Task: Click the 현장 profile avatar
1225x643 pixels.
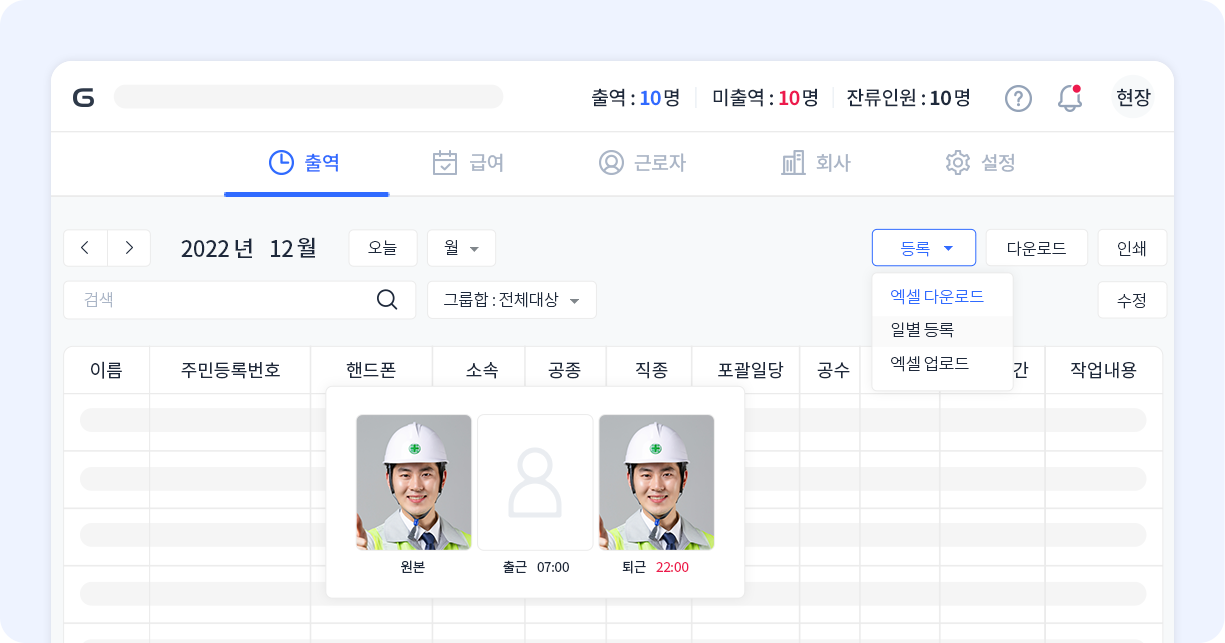Action: click(x=1133, y=98)
